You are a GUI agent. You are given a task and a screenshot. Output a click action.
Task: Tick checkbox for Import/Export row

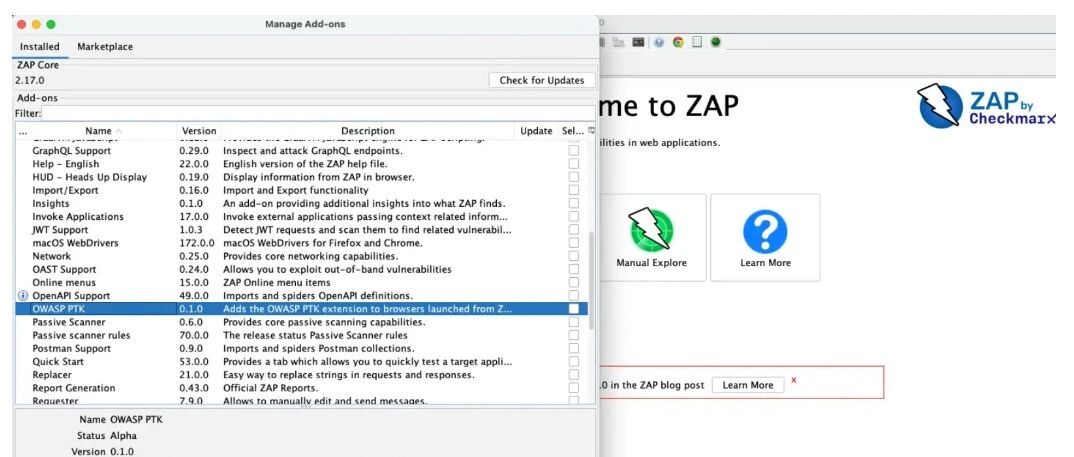click(573, 190)
